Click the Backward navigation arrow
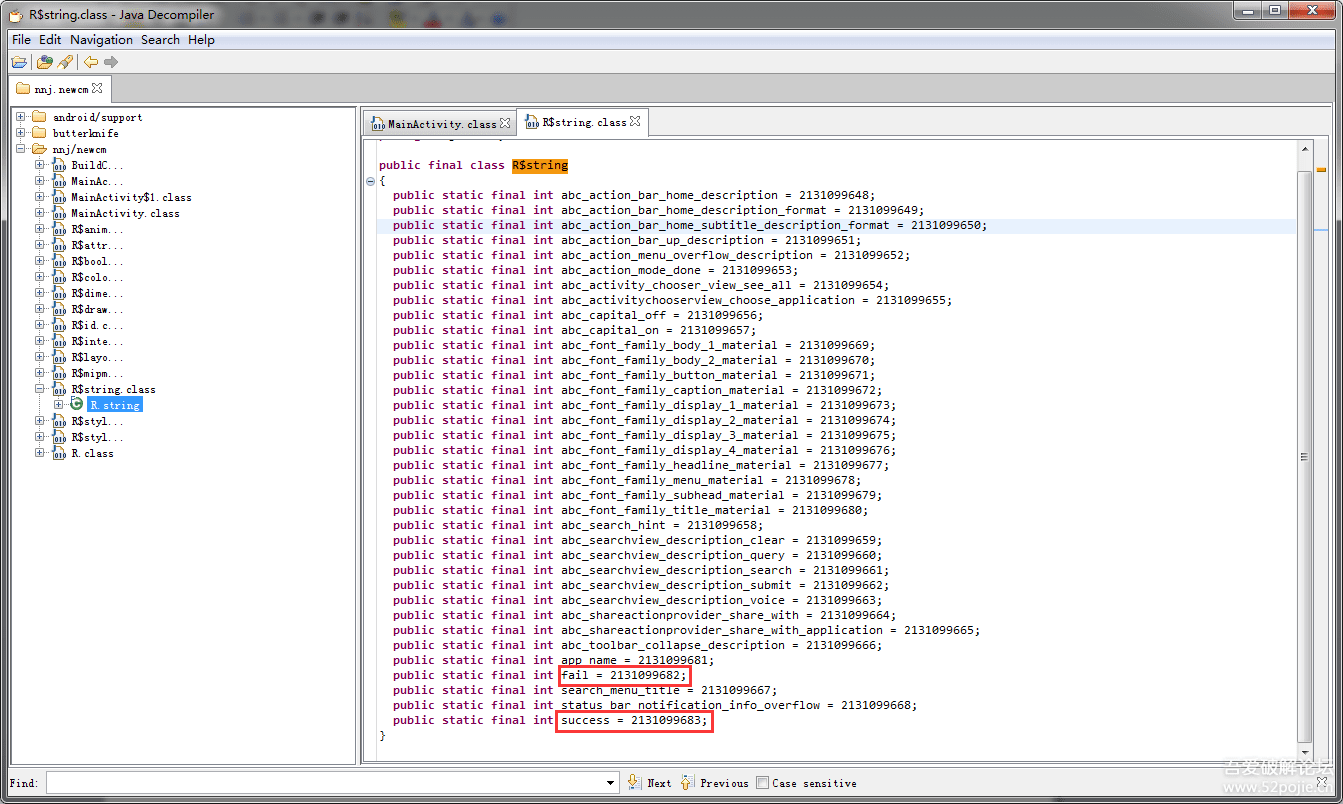The image size is (1343, 804). tap(91, 62)
